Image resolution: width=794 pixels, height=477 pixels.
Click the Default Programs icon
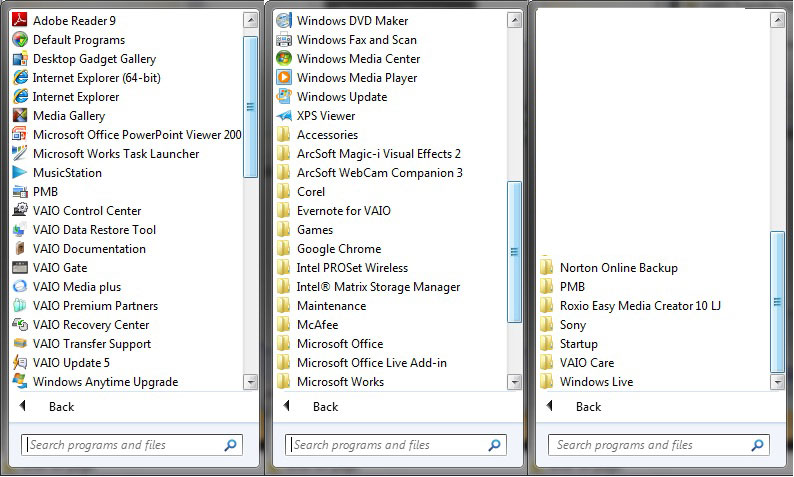click(20, 39)
